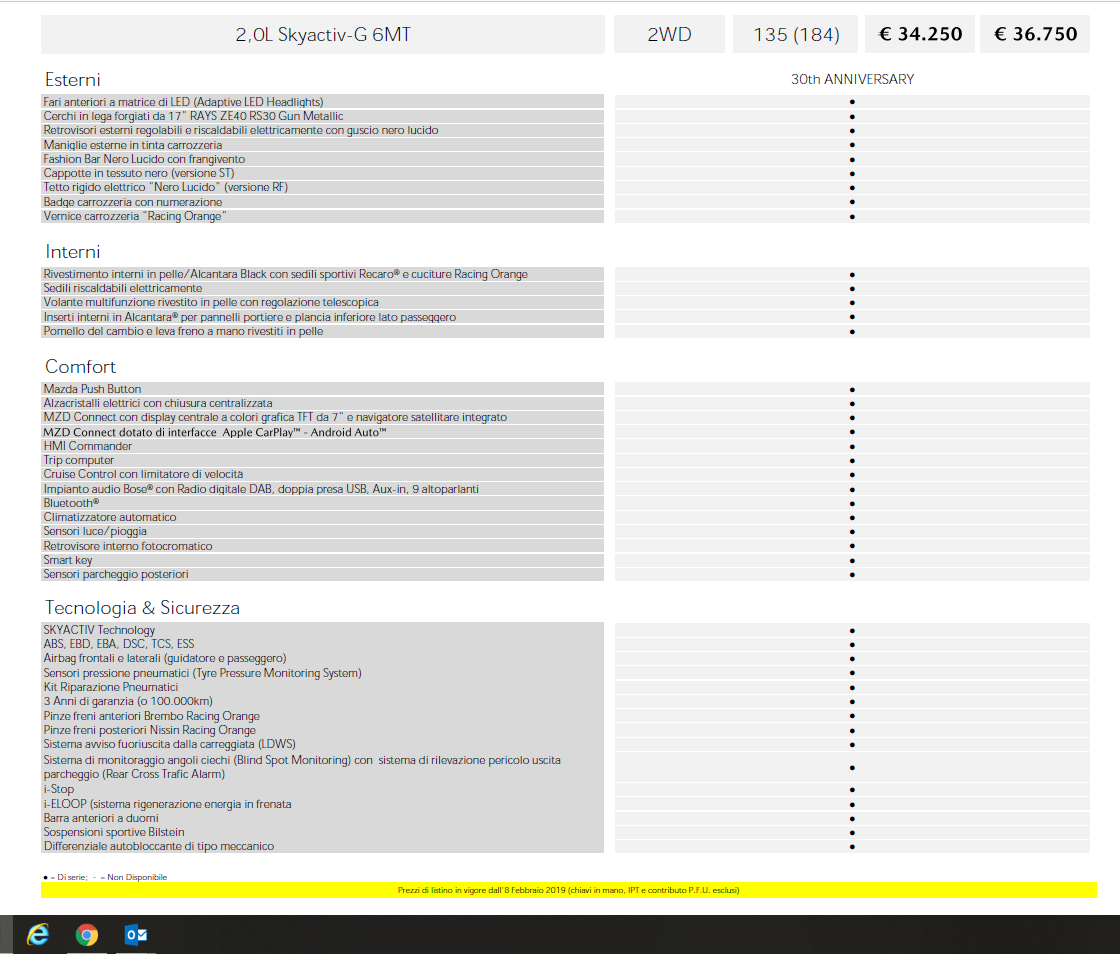Select the 'Smart key' row
Viewport: 1120px width, 954px height.
pos(322,561)
